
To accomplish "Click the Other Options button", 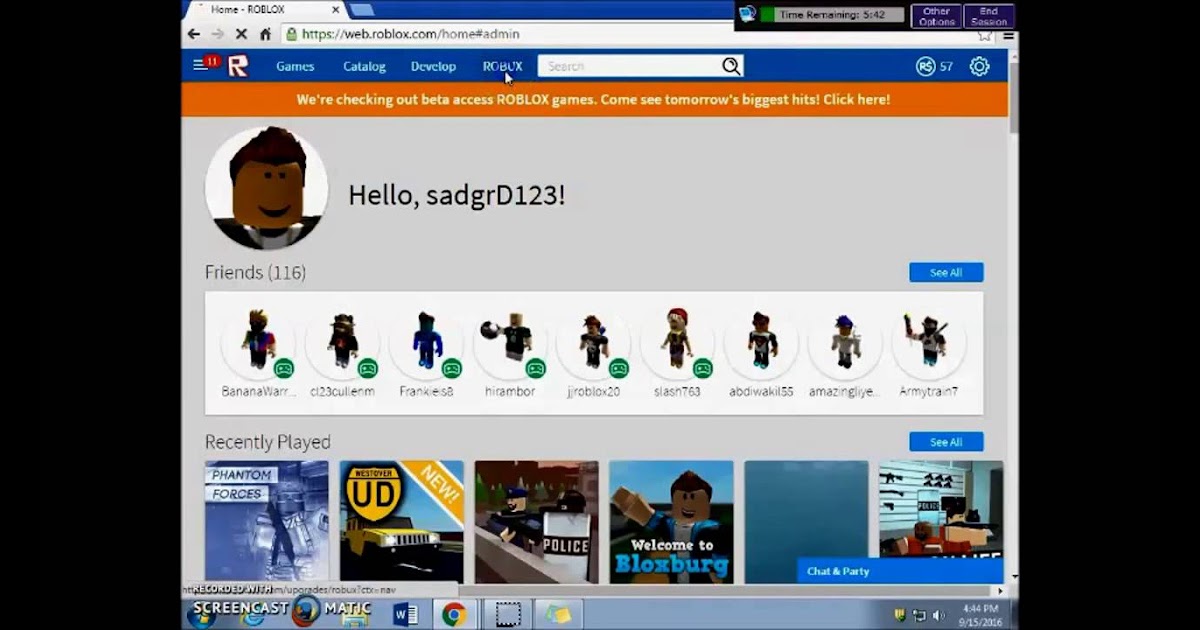I will pyautogui.click(x=936, y=16).
